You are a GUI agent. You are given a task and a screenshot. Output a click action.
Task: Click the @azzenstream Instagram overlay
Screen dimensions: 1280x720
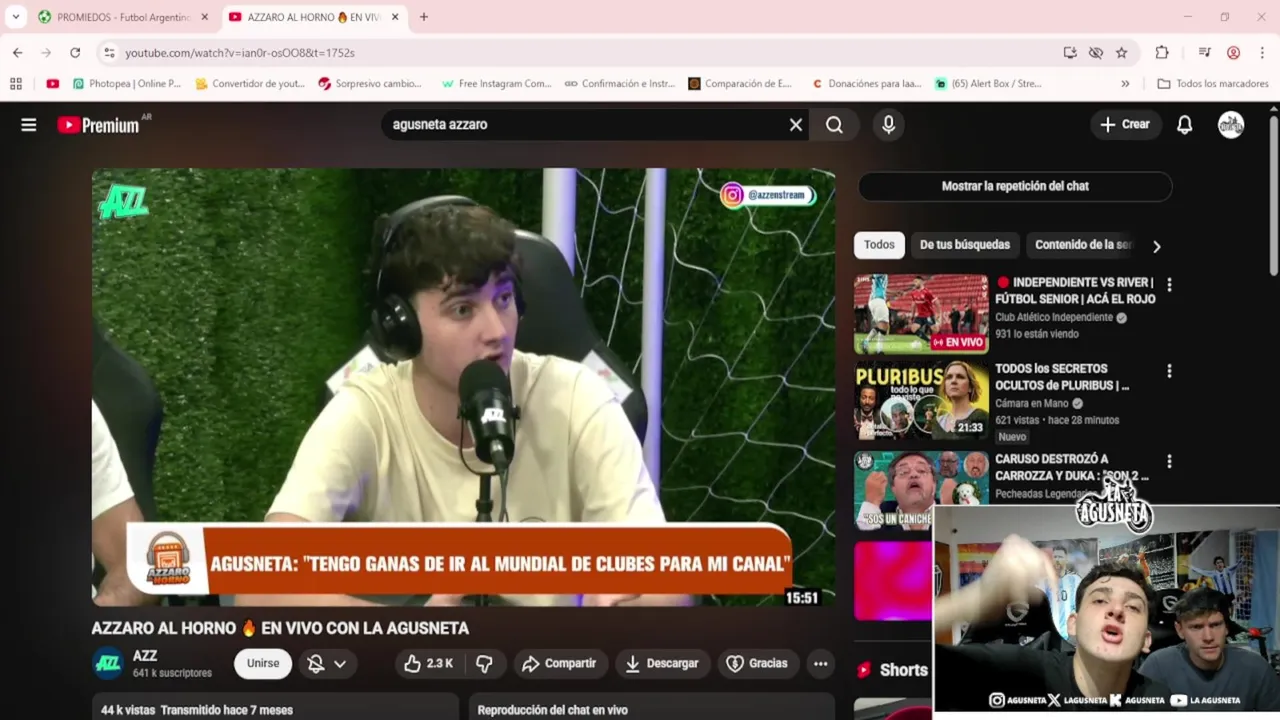point(767,195)
